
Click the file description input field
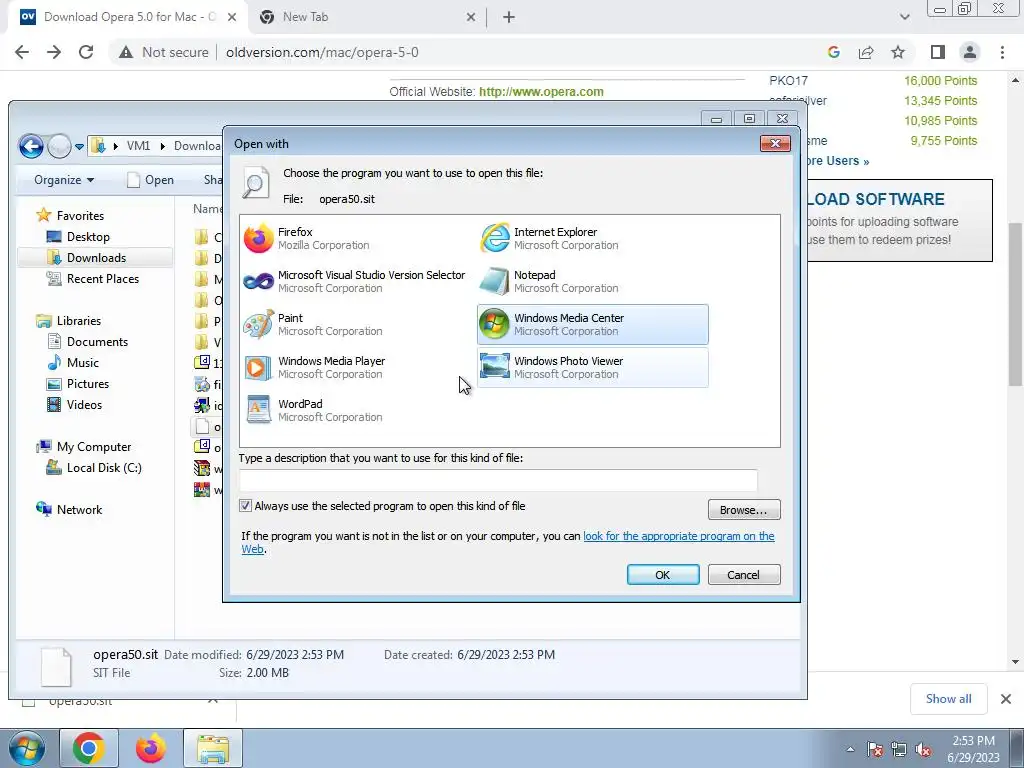tap(498, 480)
